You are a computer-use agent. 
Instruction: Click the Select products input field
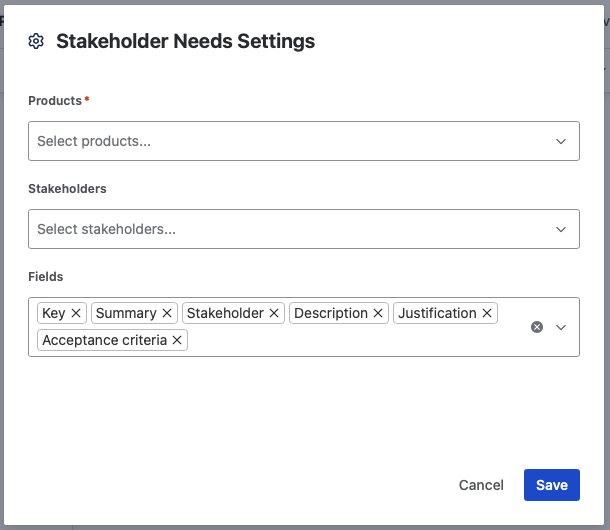304,141
